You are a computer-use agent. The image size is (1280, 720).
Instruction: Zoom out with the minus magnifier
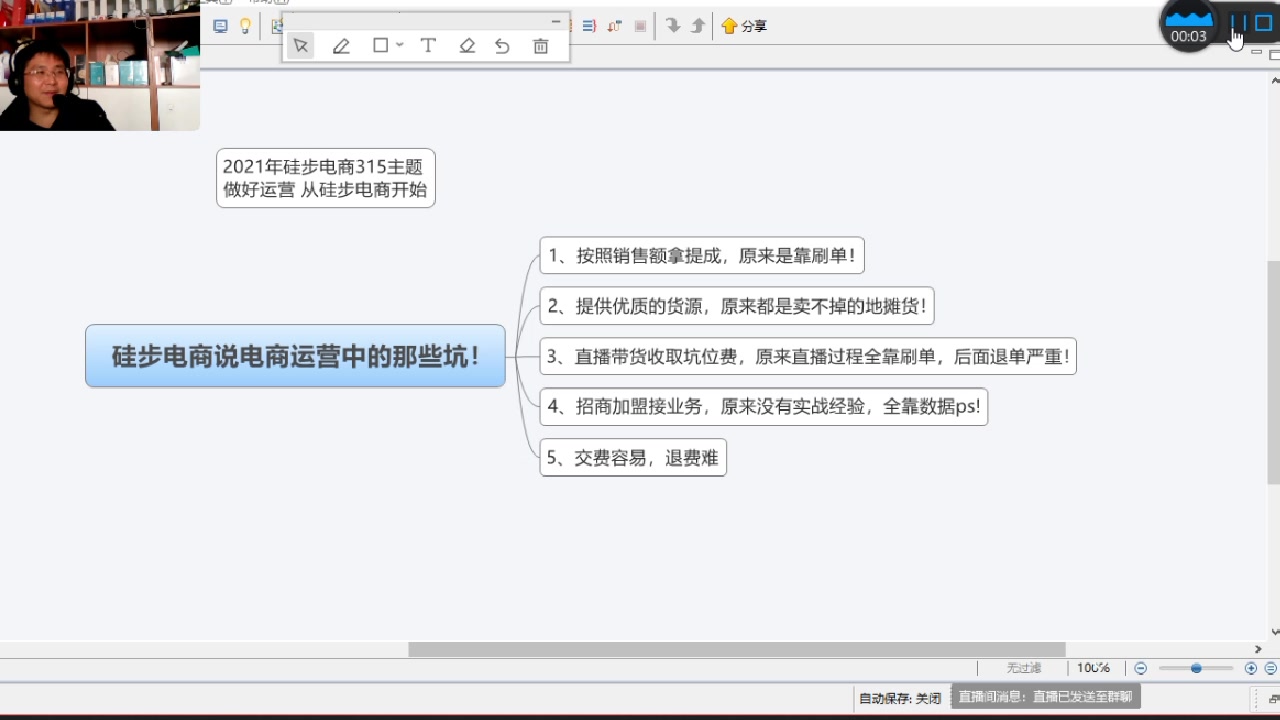pos(1141,668)
